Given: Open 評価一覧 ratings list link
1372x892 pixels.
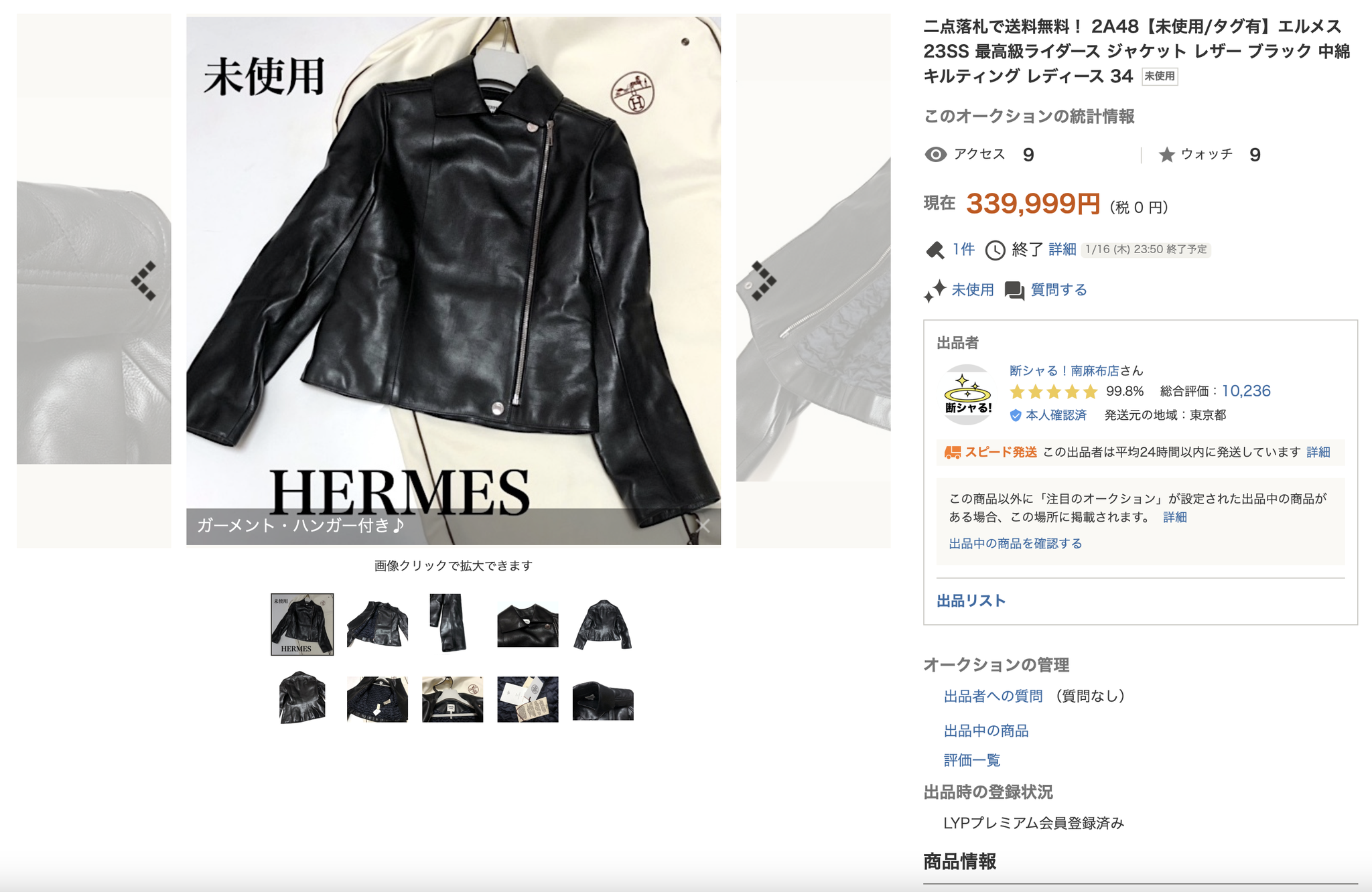Looking at the screenshot, I should click(x=971, y=760).
